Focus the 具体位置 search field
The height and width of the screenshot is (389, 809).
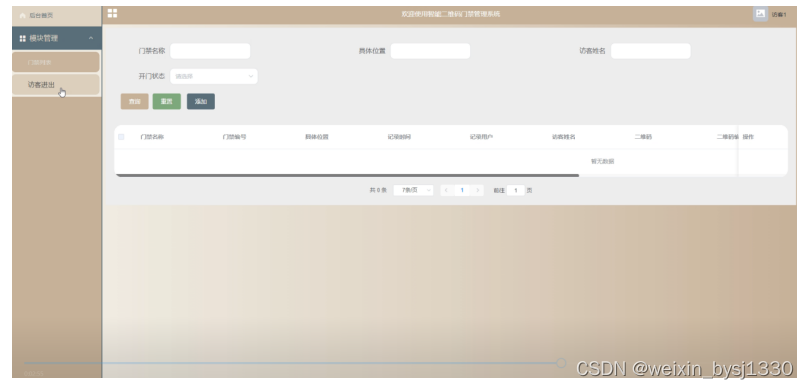[x=430, y=51]
